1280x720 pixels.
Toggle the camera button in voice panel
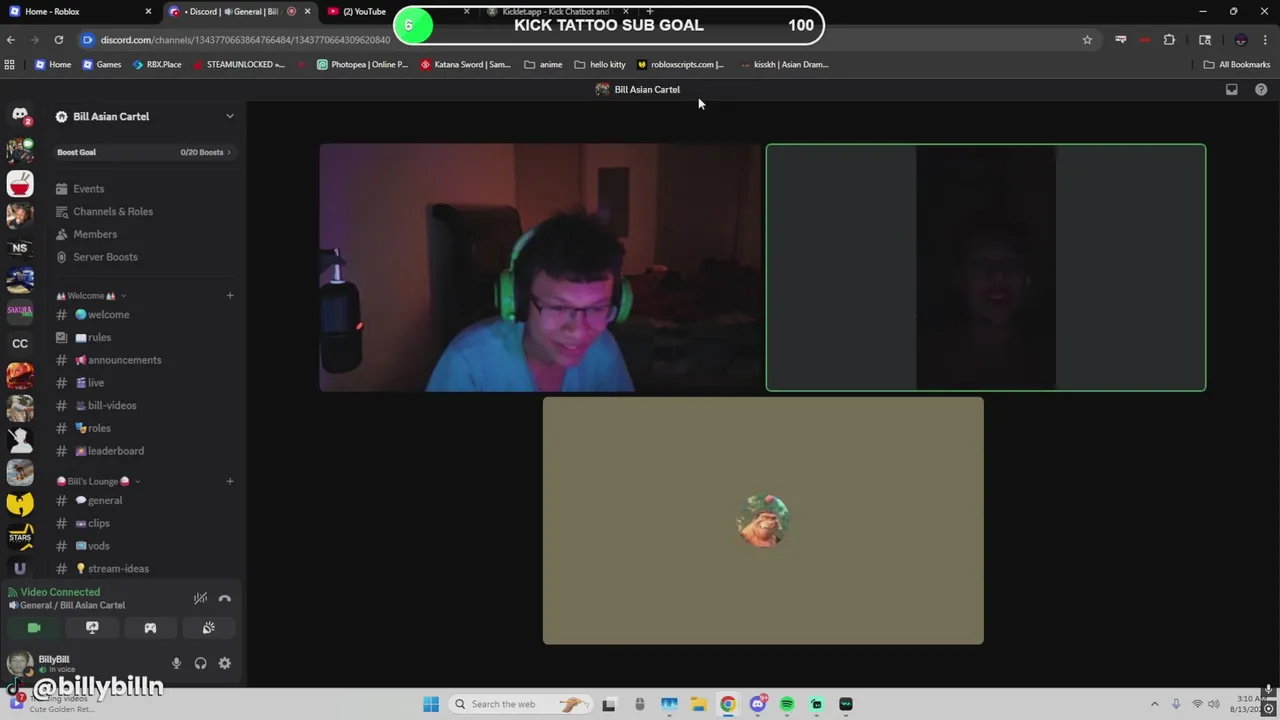pos(34,628)
